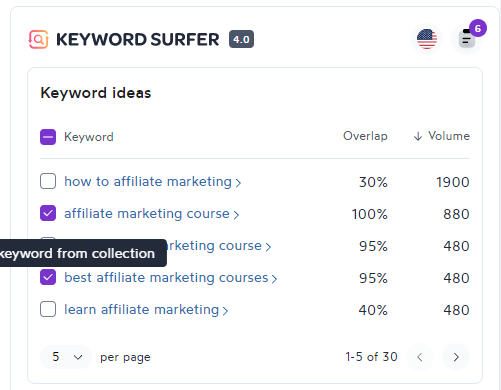Sort the list by Overlap column
Screen dimensions: 501x390
click(365, 136)
